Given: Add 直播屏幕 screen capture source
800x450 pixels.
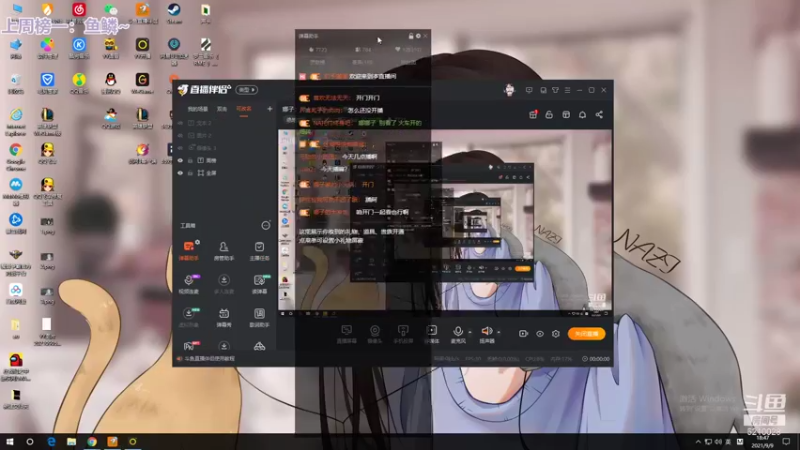Looking at the screenshot, I should point(346,334).
